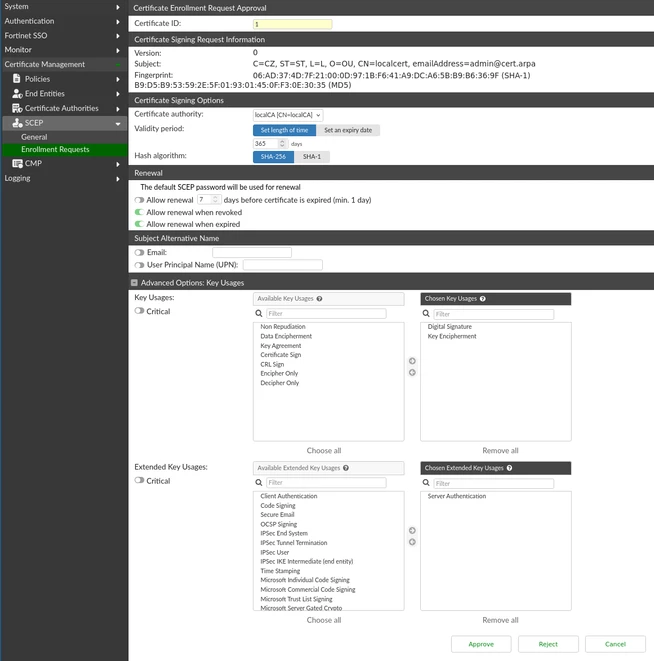This screenshot has height=661, width=654.
Task: Collapse Advanced Options Key Usages section
Action: coord(134,283)
